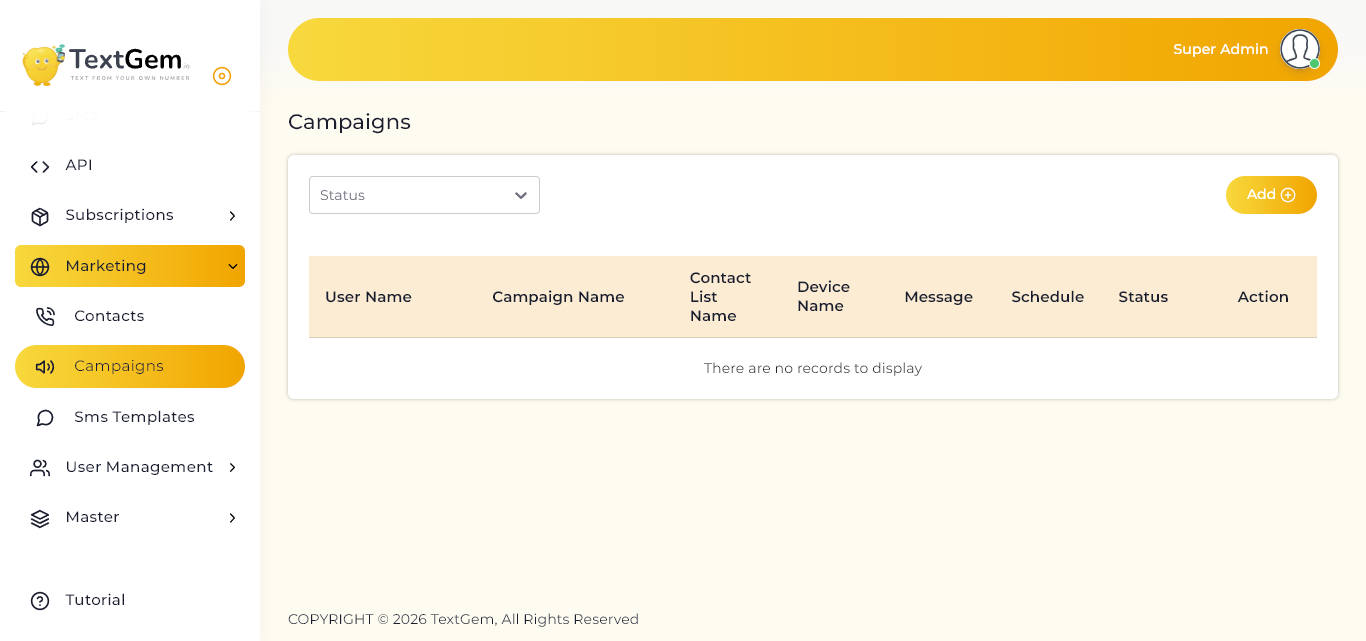Click the Status dropdown arrow
This screenshot has width=1366, height=641.
coord(521,195)
